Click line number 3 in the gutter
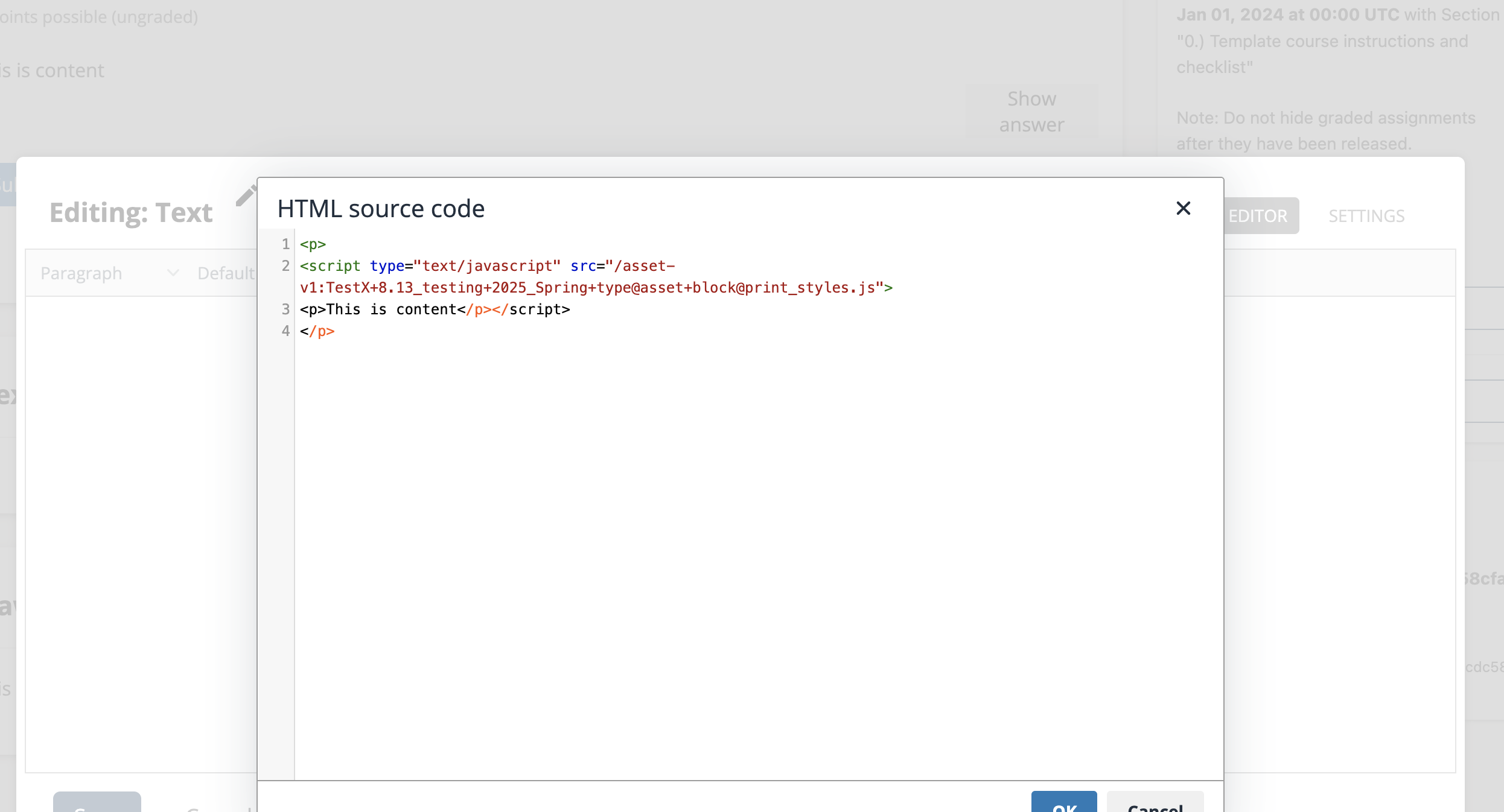 click(x=285, y=309)
